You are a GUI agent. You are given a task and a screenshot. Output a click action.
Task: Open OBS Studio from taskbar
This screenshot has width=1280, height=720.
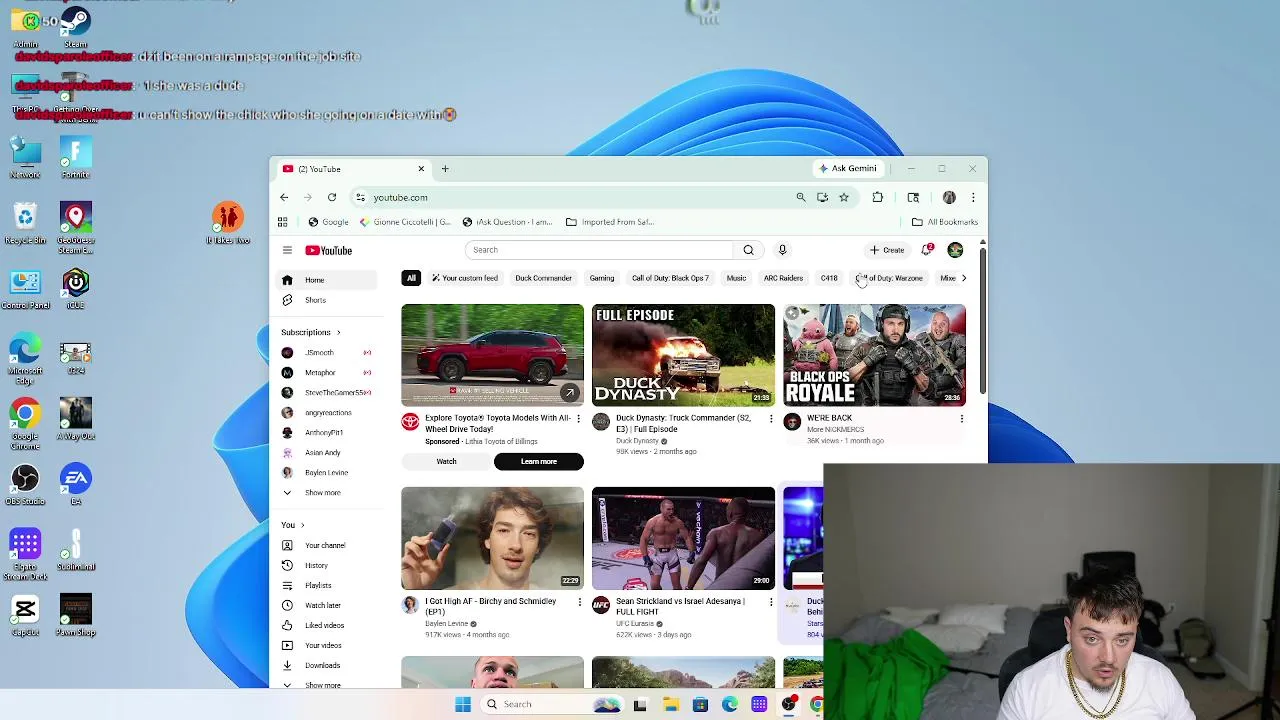789,704
